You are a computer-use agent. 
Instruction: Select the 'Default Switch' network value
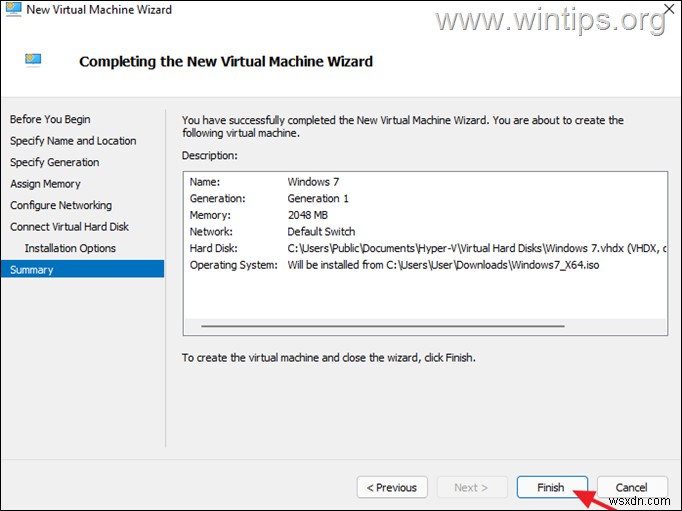321,231
